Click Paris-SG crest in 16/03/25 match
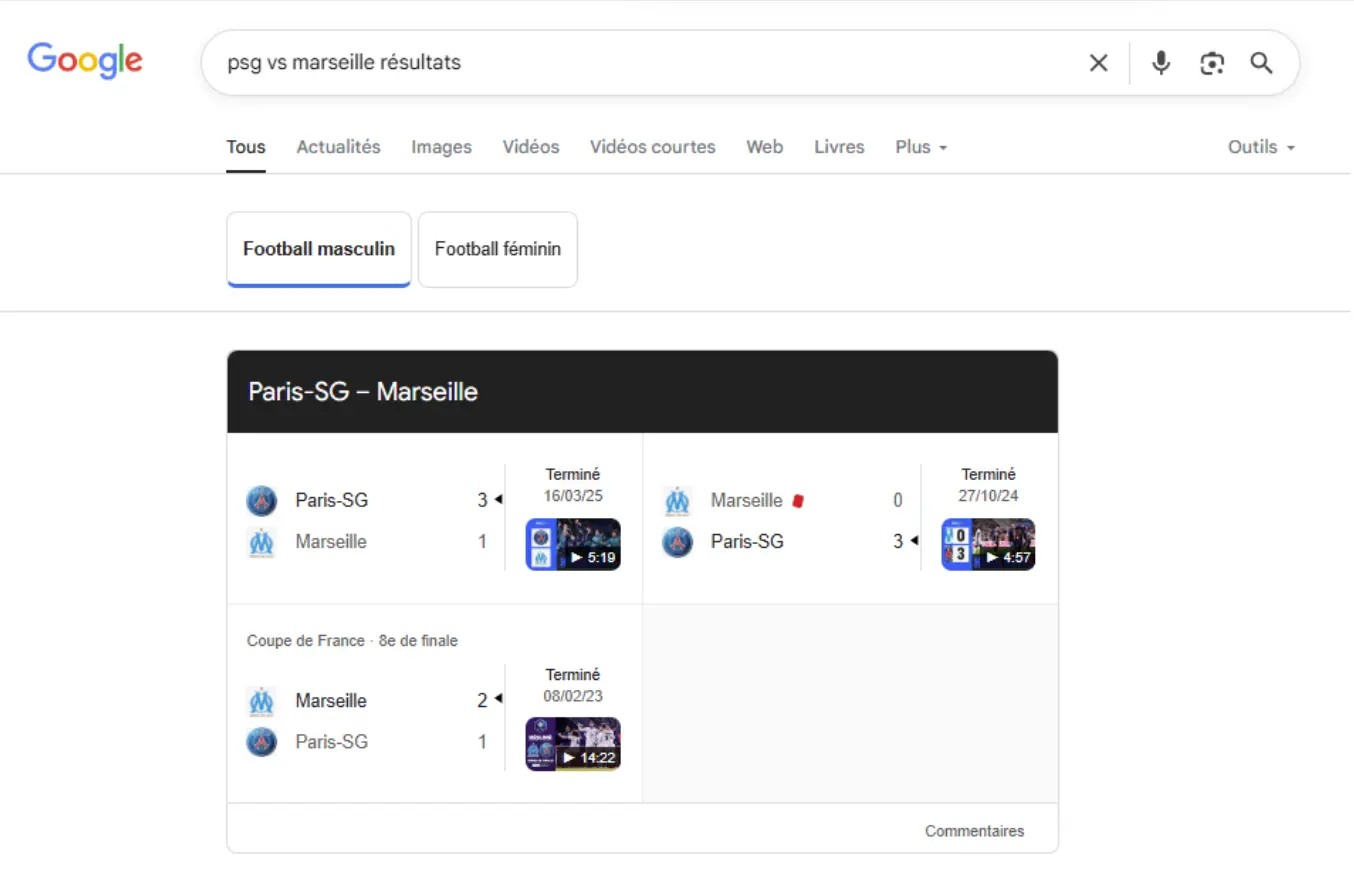Image resolution: width=1354 pixels, height=890 pixels. click(x=262, y=500)
